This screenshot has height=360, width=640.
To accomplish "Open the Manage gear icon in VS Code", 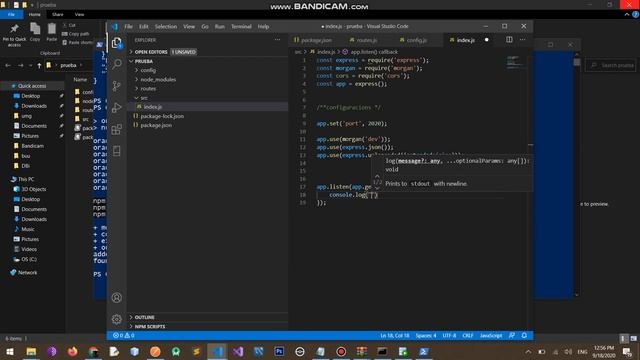I will [117, 319].
